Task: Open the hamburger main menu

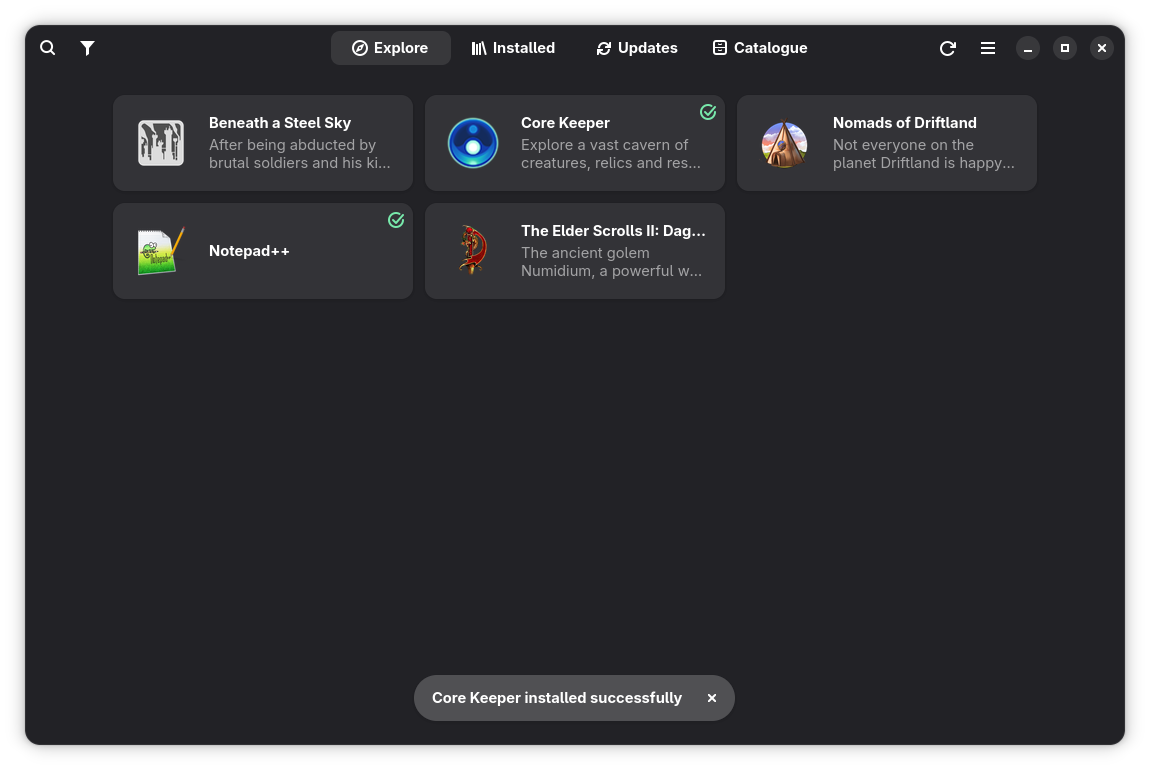Action: coord(988,48)
